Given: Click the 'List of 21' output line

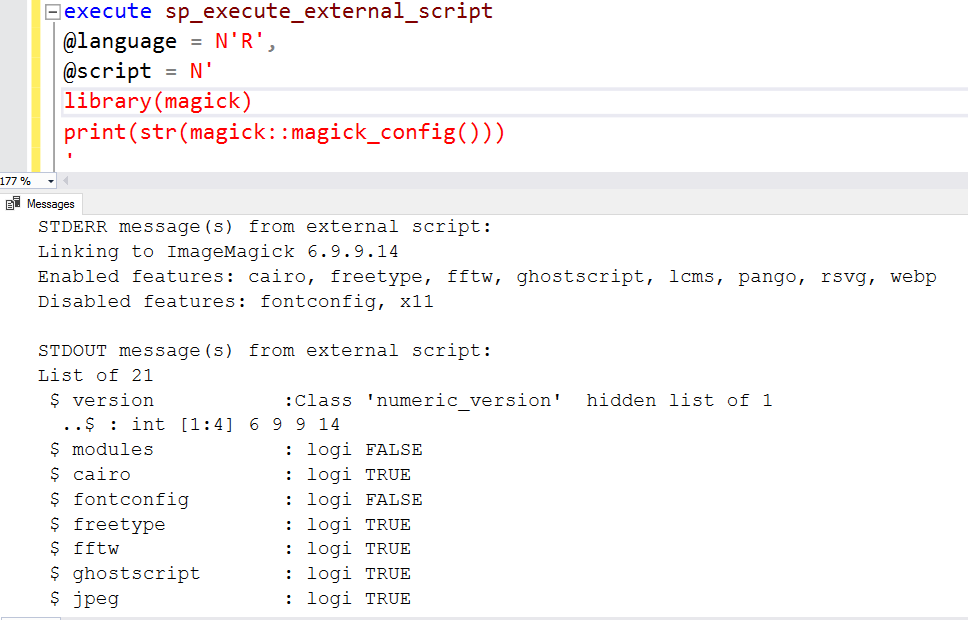Looking at the screenshot, I should (96, 376).
